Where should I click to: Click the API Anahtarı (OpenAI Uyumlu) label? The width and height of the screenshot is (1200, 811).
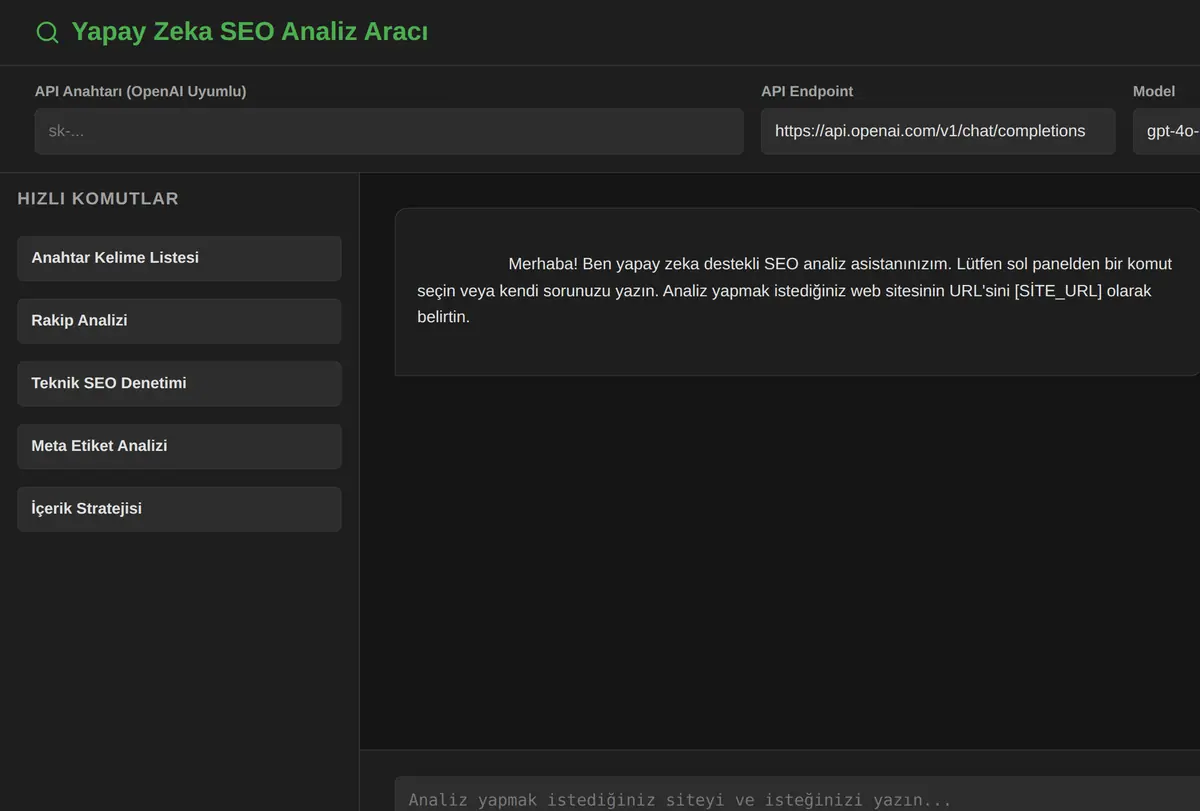pyautogui.click(x=140, y=91)
